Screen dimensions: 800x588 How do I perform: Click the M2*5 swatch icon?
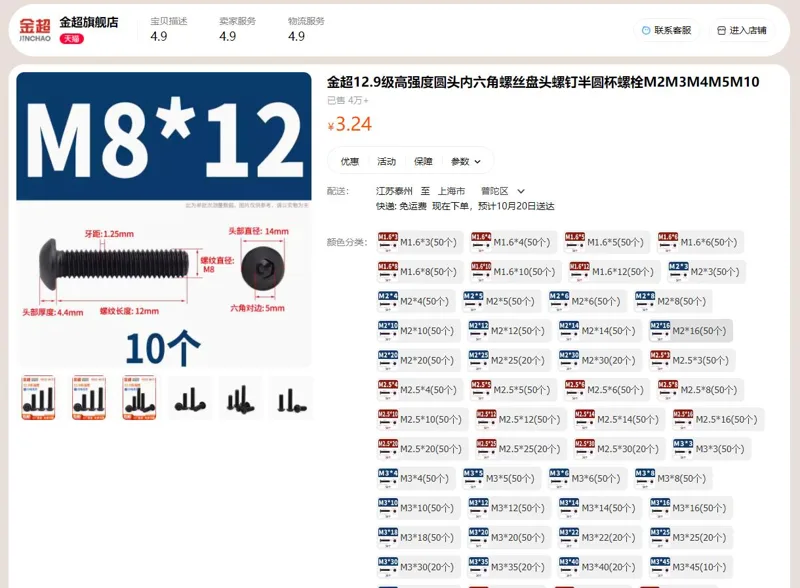pos(473,302)
